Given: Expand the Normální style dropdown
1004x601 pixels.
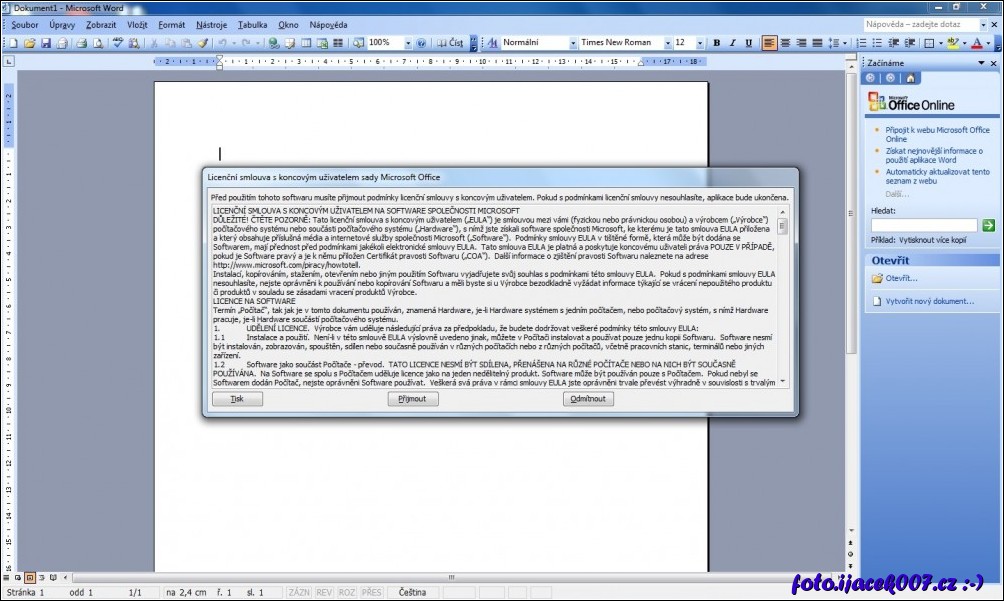Looking at the screenshot, I should (571, 43).
